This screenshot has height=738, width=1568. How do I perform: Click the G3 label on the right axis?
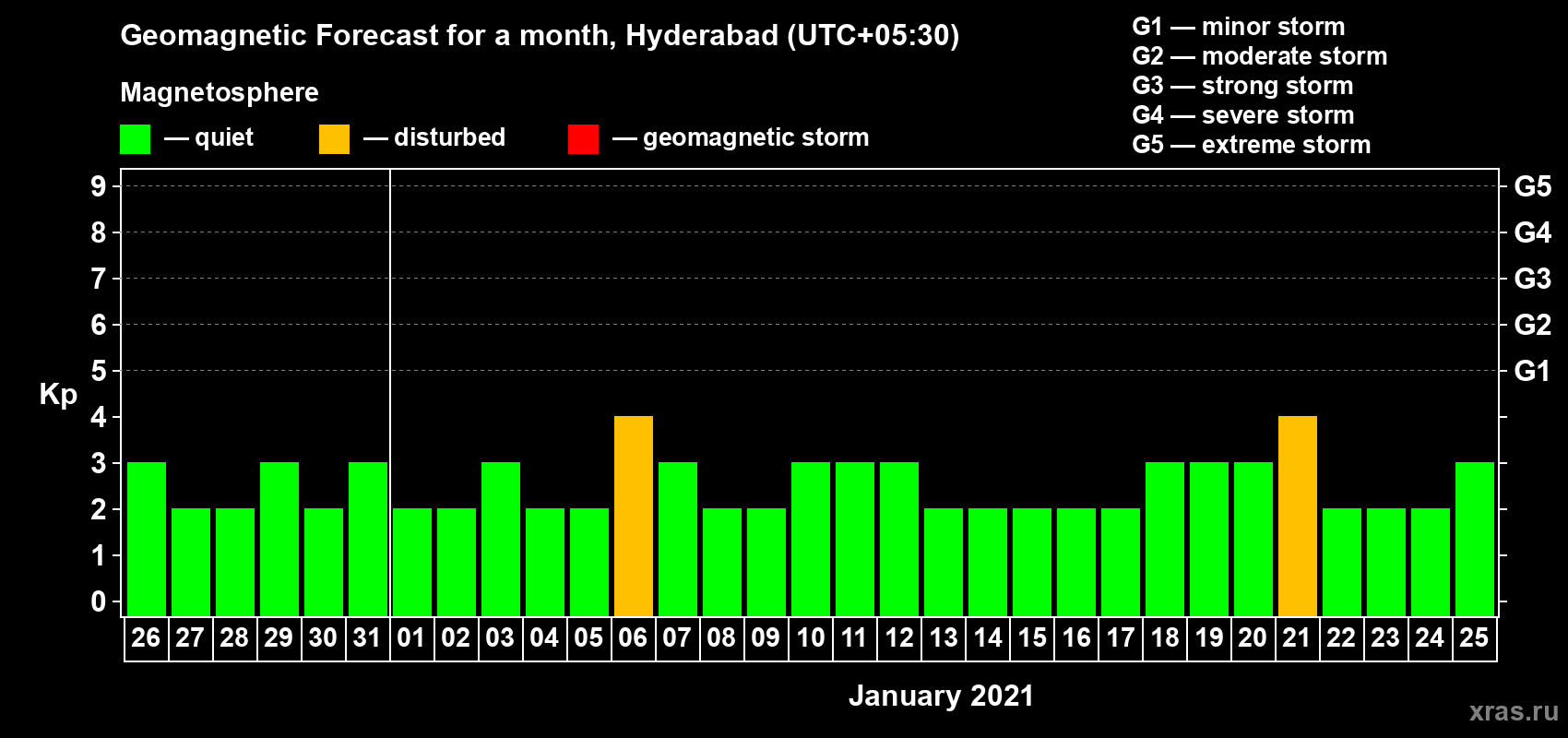click(1533, 279)
